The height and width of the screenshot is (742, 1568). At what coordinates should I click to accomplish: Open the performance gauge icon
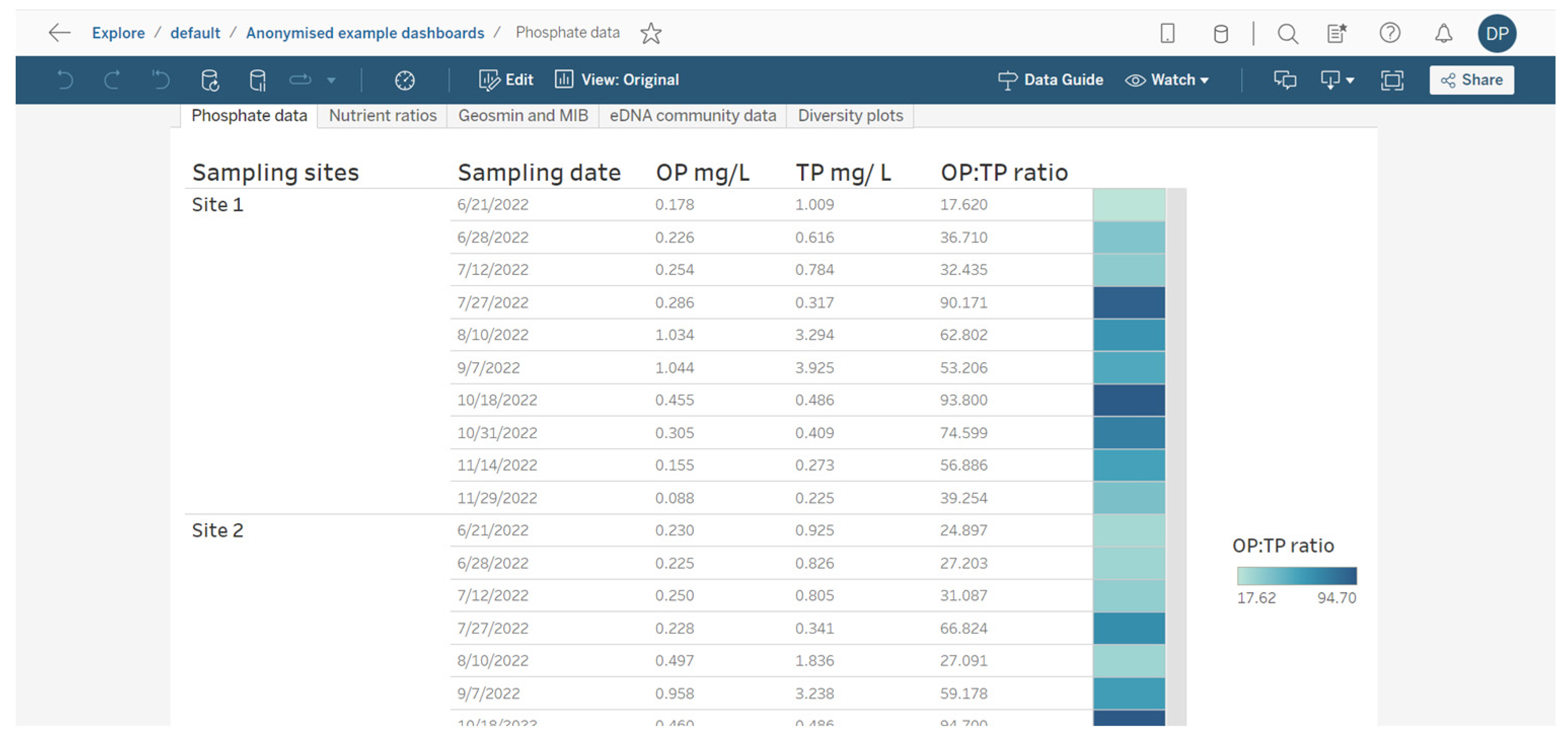tap(405, 80)
